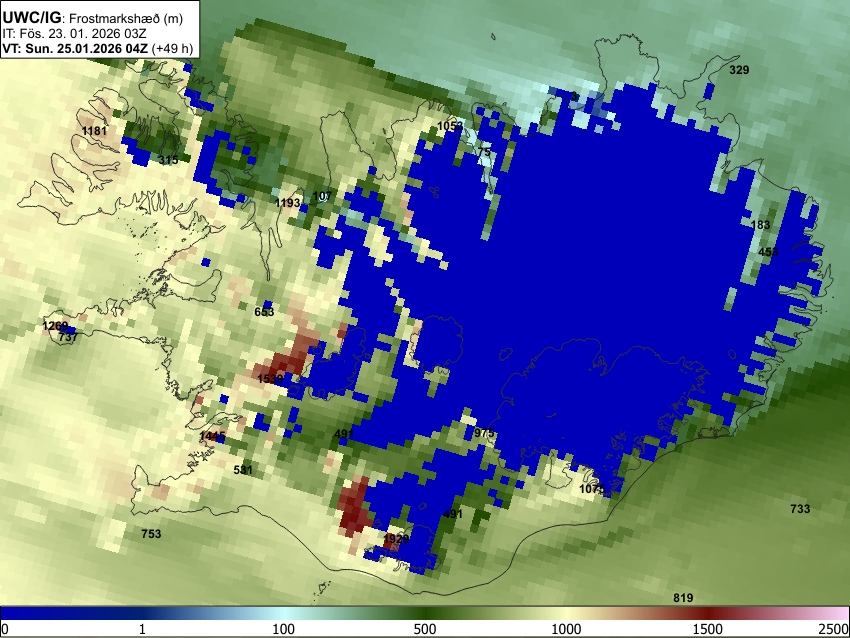The height and width of the screenshot is (638, 850).
Task: Click the 819 value label
Action: (683, 598)
